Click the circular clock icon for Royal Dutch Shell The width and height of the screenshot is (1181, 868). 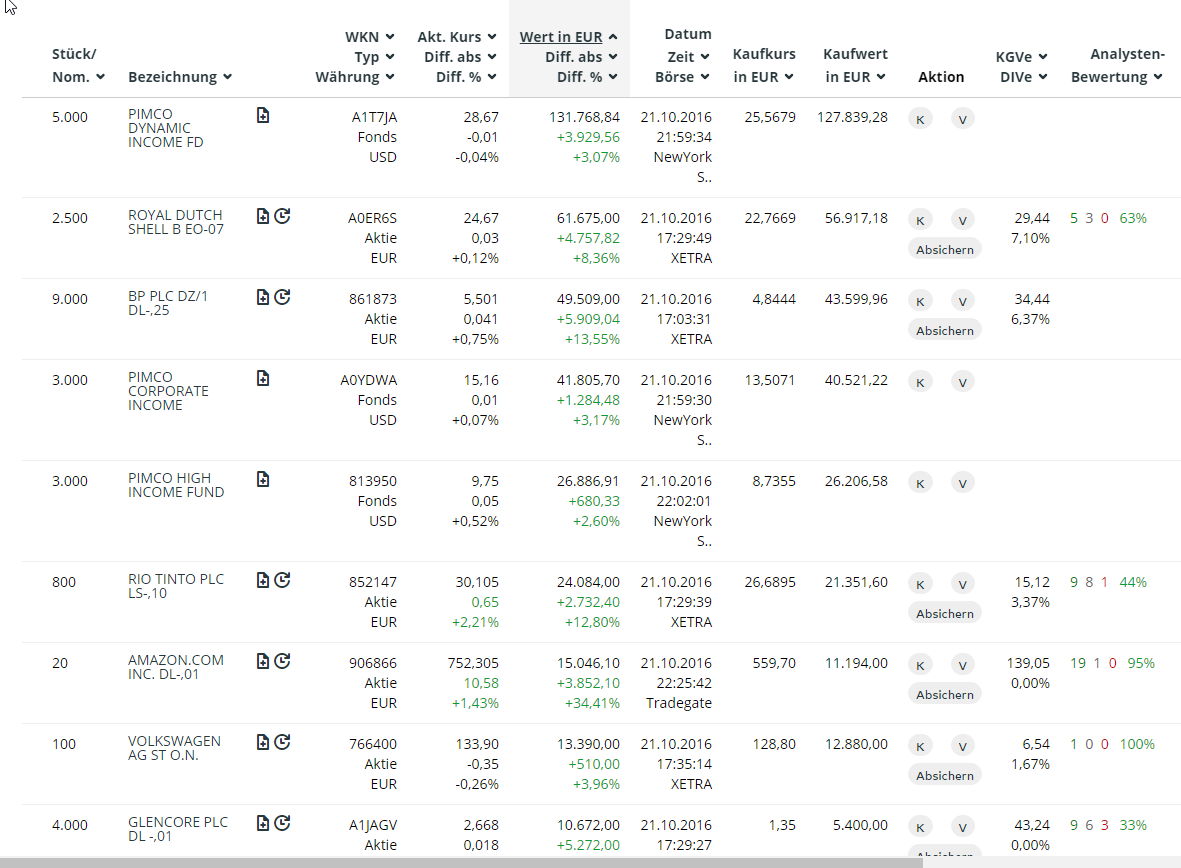click(282, 216)
